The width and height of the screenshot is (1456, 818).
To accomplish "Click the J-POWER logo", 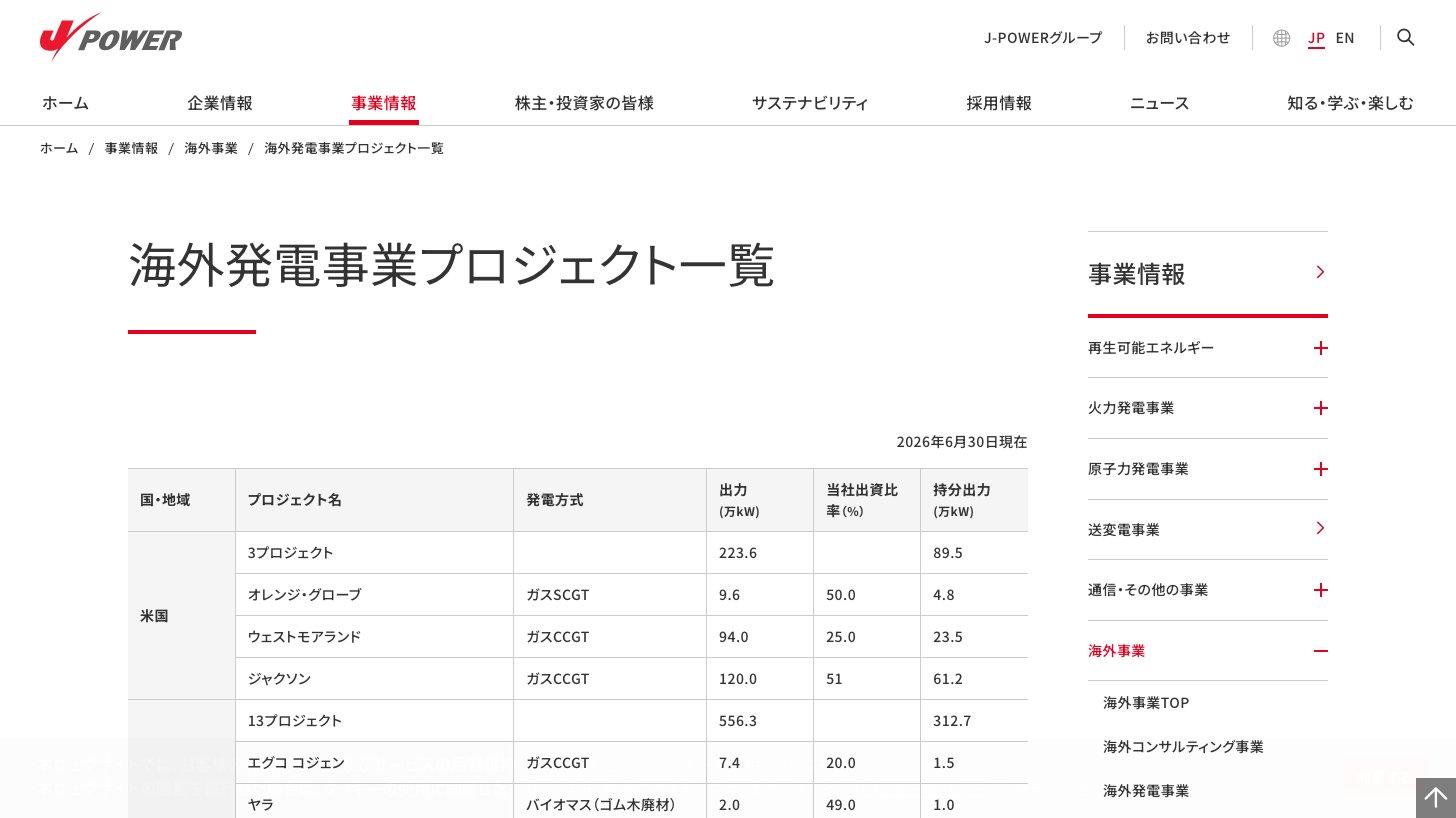I will (x=111, y=37).
